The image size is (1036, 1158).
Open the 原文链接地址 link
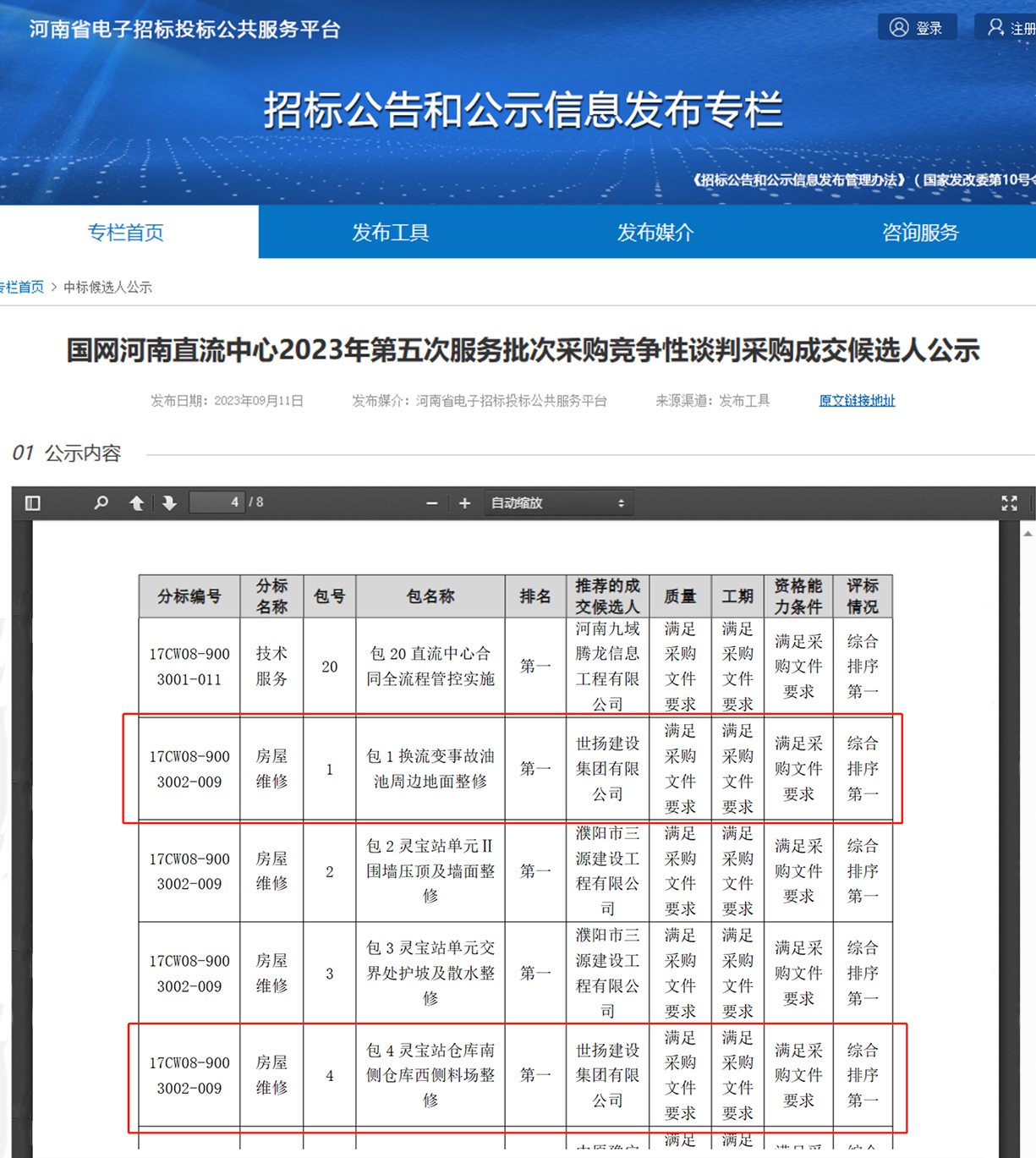pos(857,401)
